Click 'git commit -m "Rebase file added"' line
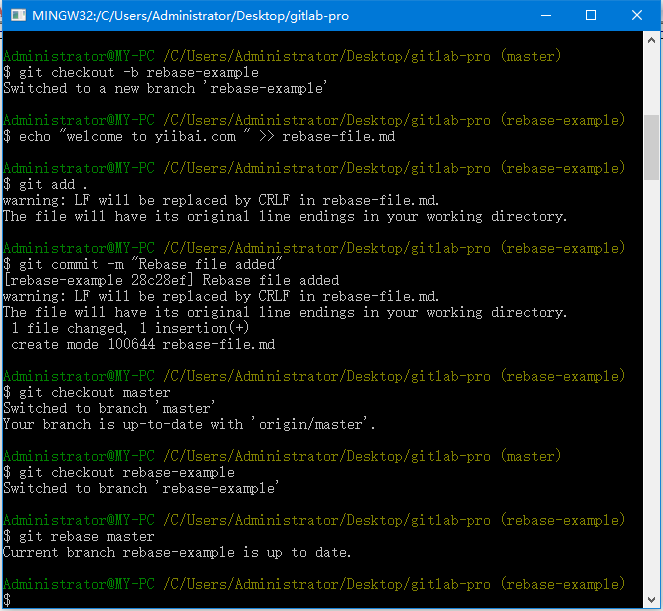663x611 pixels. [142, 264]
